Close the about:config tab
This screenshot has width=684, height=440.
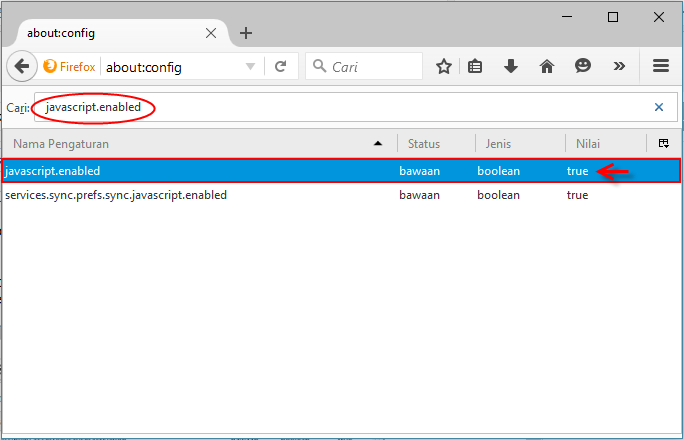point(211,33)
